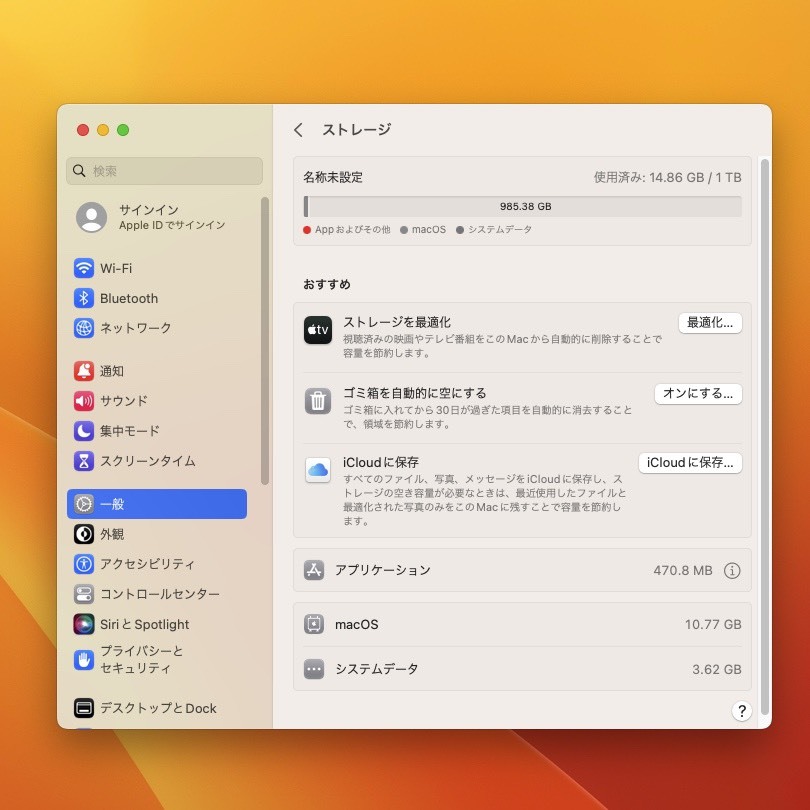Click the main pane scrollbar
The height and width of the screenshot is (810, 810).
coord(765,437)
